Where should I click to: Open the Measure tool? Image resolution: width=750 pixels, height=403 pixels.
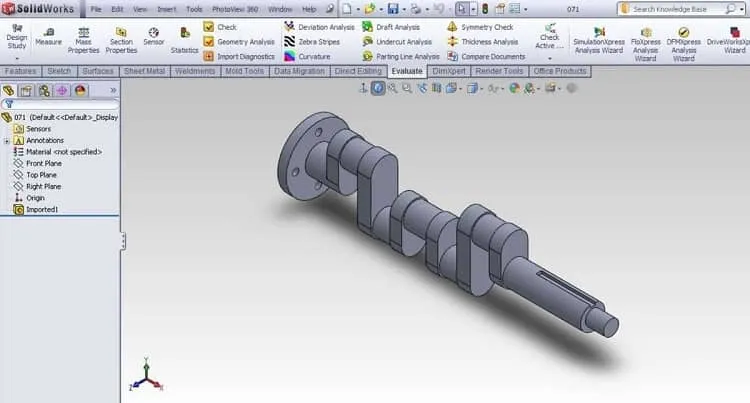48,37
